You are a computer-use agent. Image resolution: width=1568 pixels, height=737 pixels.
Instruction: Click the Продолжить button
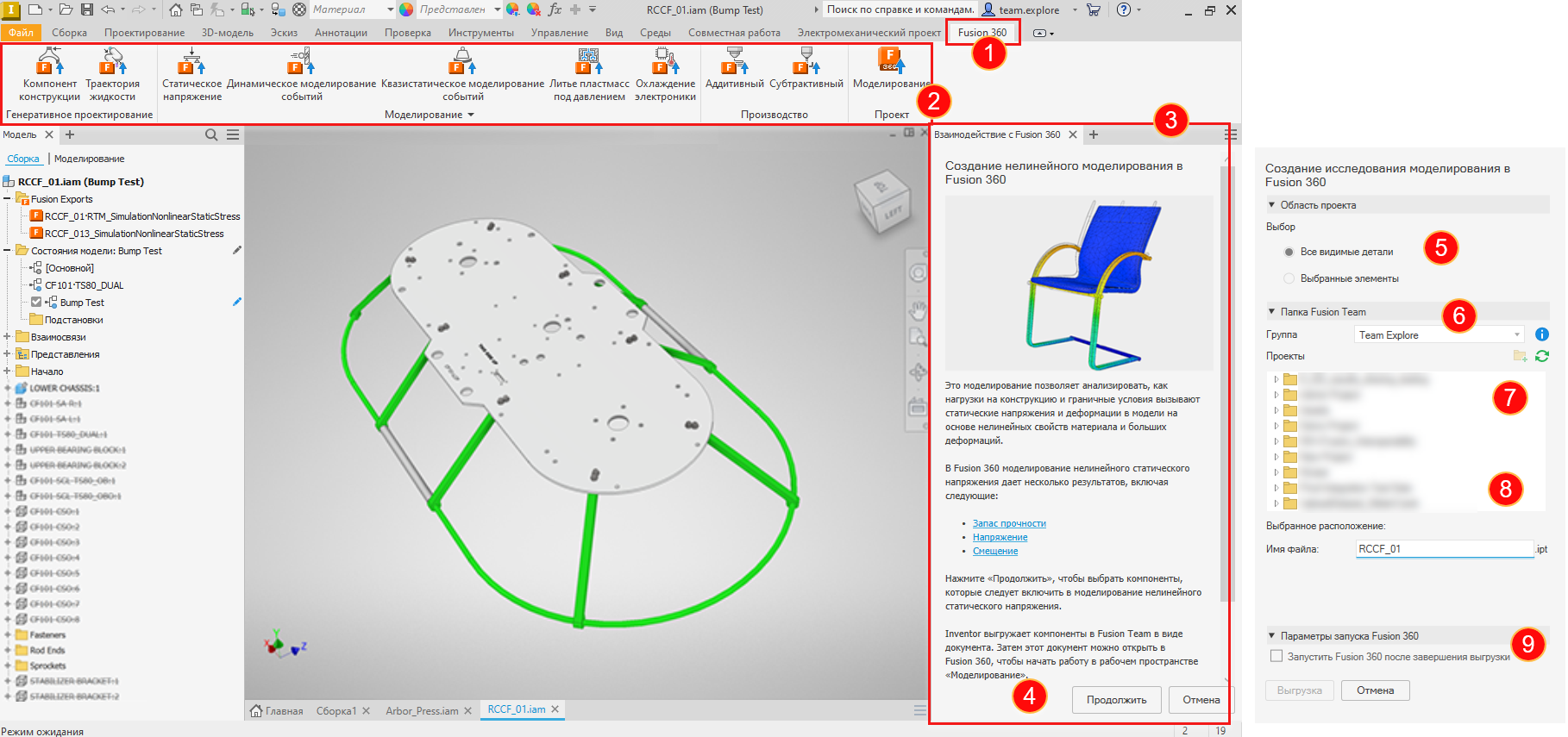point(1117,699)
